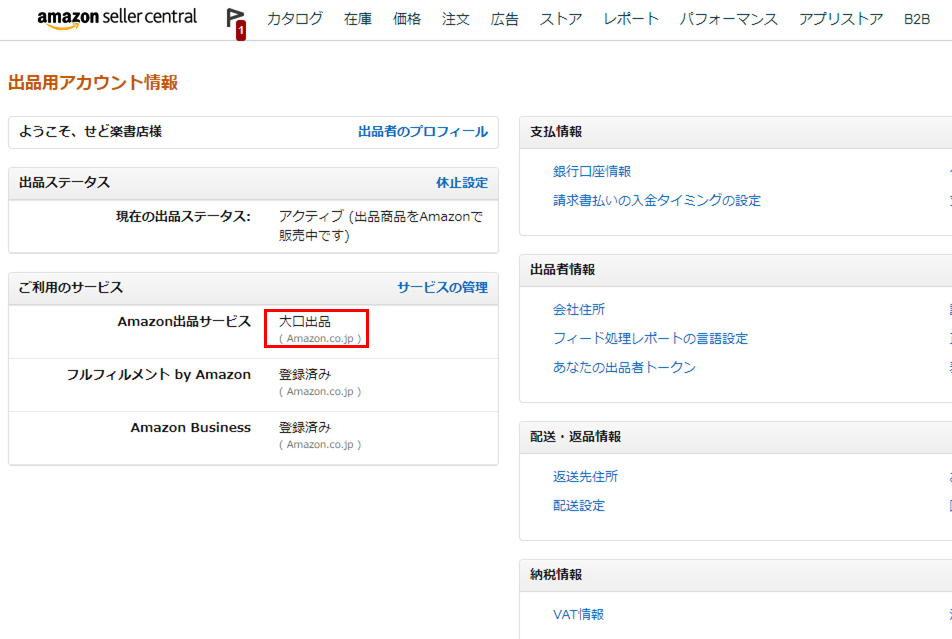The height and width of the screenshot is (639, 952).
Task: Open the 休止設定 link
Action: [x=462, y=182]
